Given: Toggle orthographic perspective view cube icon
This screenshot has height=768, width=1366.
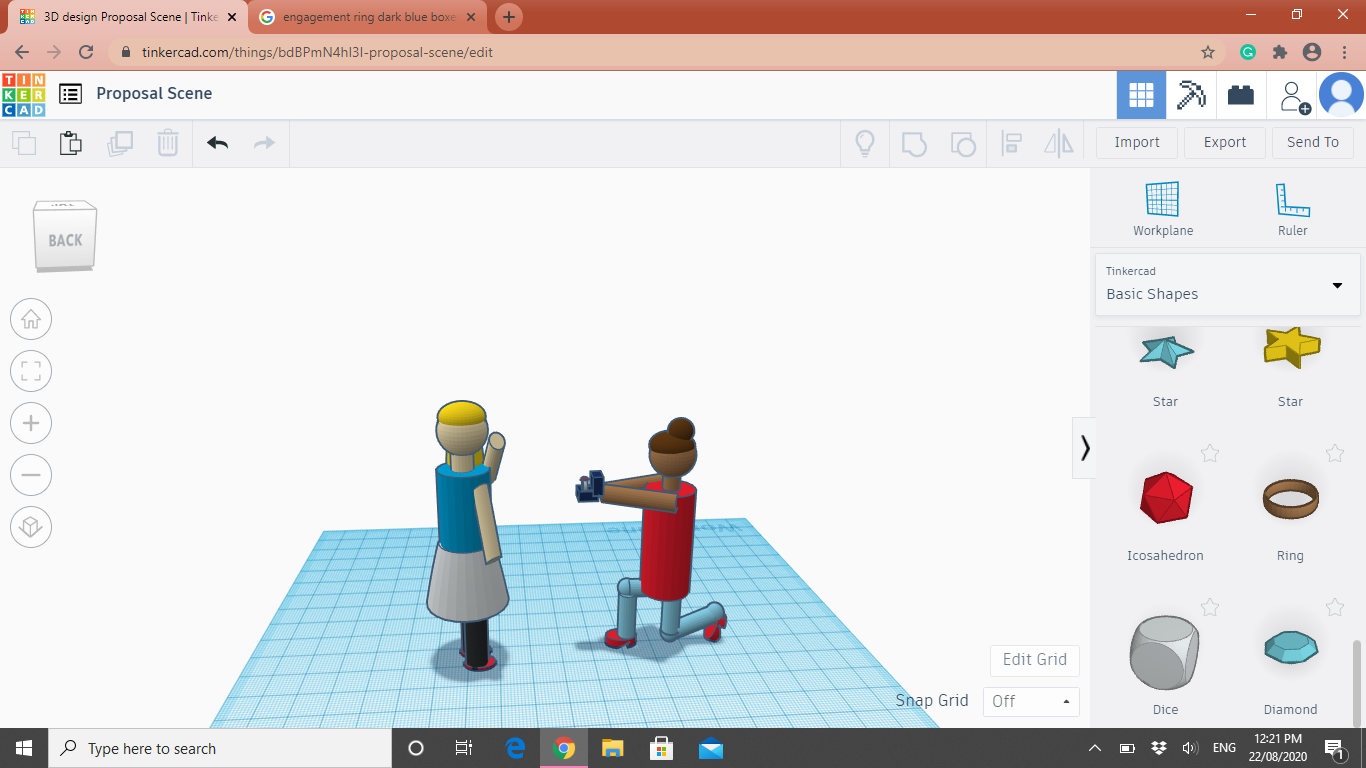Looking at the screenshot, I should (31, 527).
